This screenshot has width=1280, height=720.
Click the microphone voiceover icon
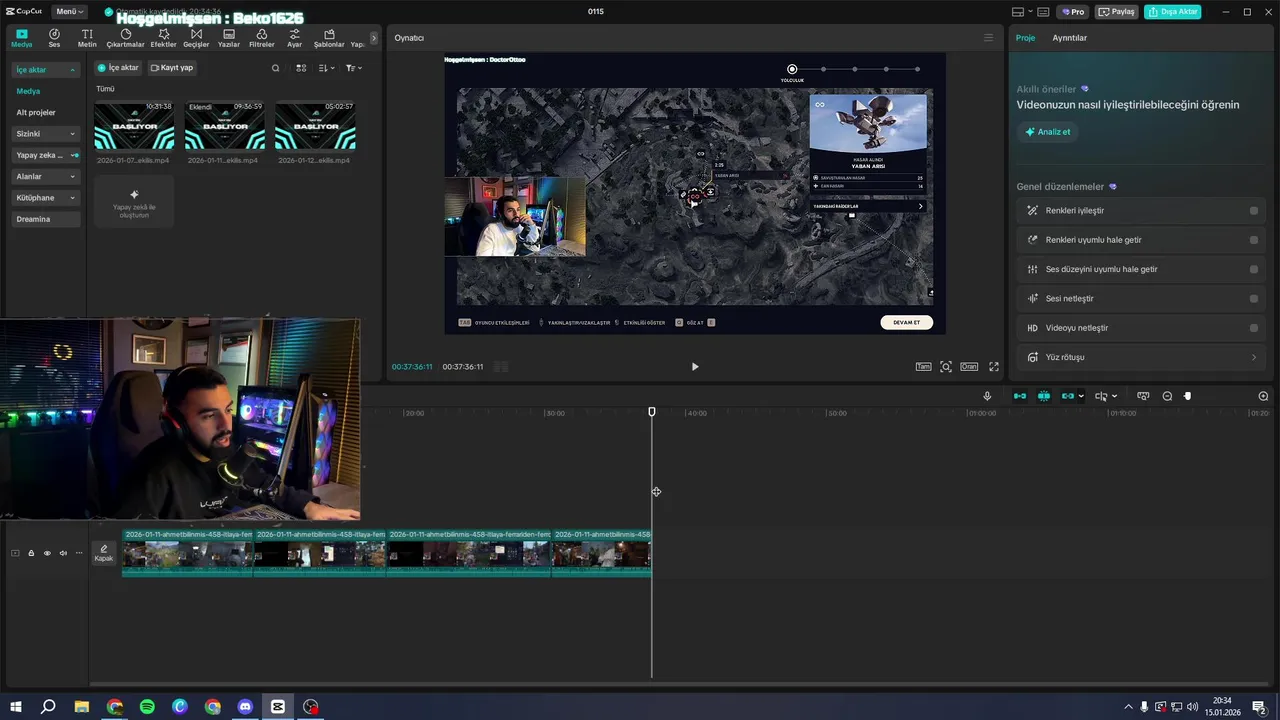(987, 396)
